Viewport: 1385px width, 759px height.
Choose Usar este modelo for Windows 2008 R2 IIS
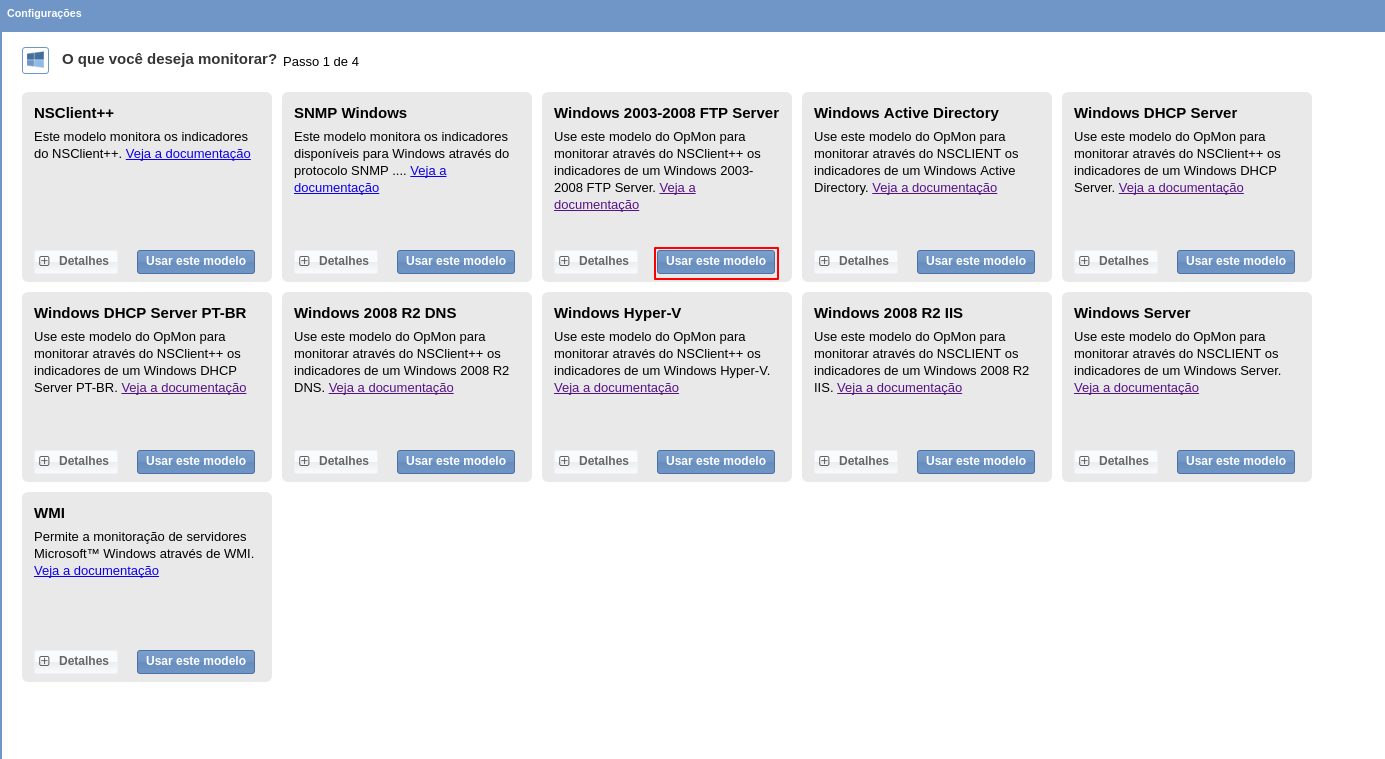[x=976, y=461]
